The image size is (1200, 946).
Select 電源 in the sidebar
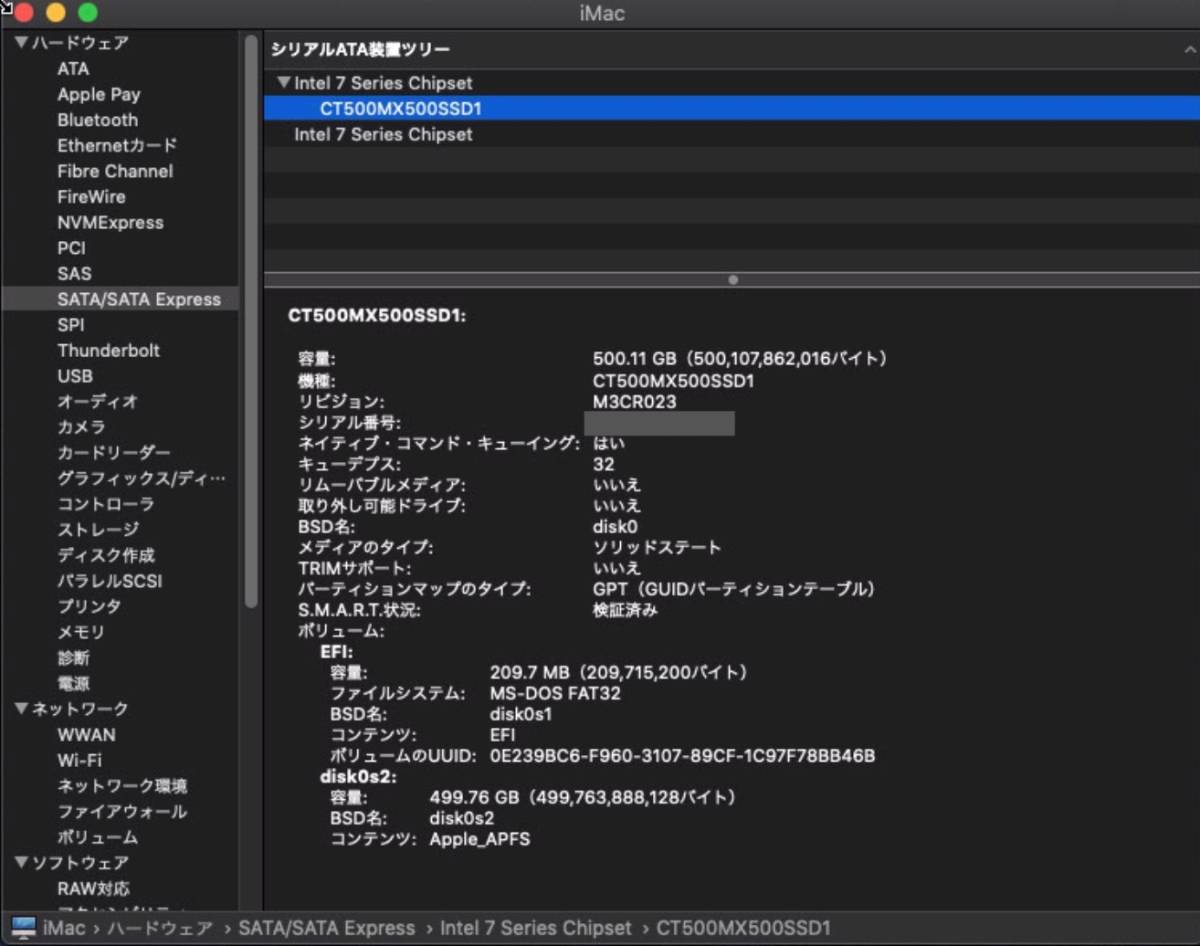(73, 683)
